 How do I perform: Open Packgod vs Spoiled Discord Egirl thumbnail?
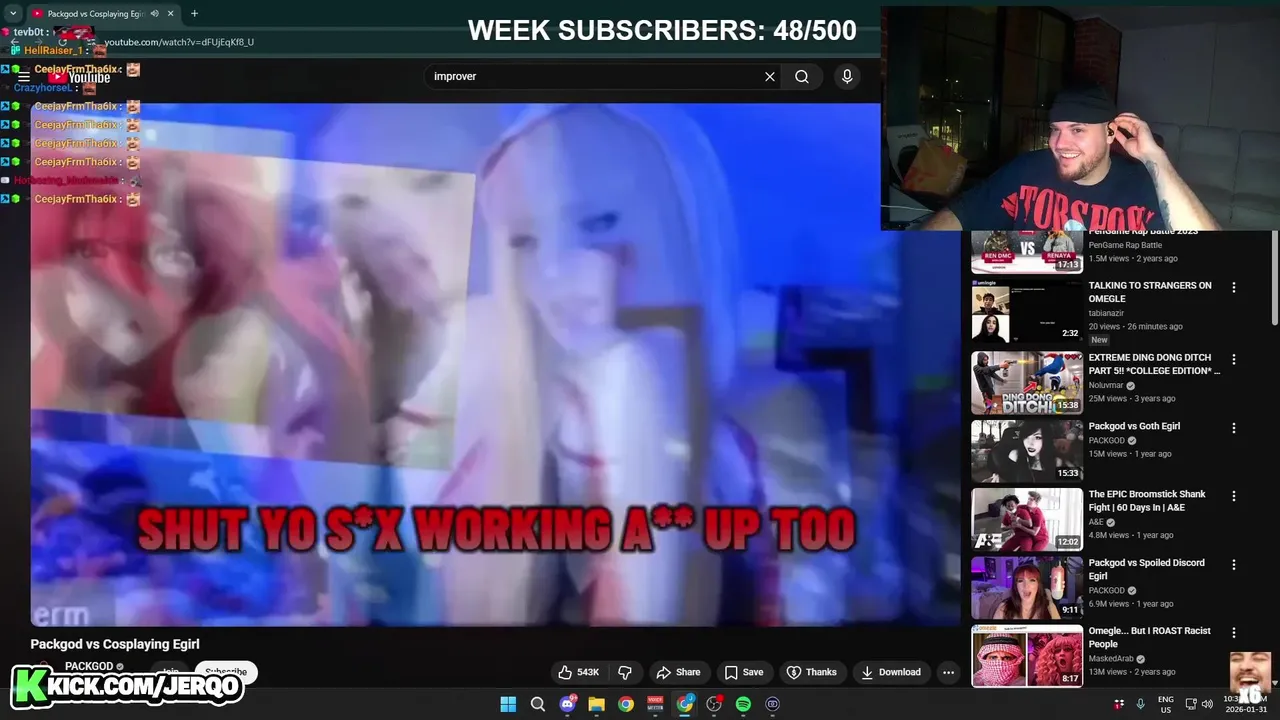1027,588
